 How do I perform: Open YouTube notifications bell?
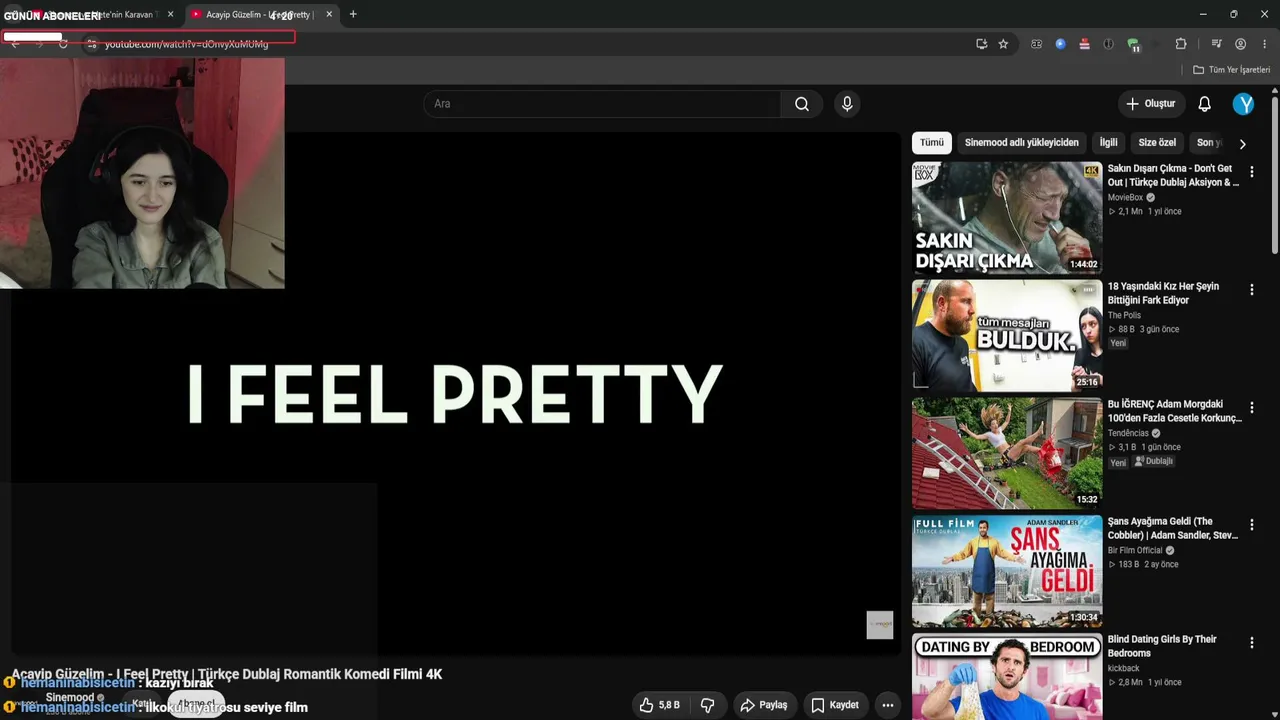tap(1204, 104)
